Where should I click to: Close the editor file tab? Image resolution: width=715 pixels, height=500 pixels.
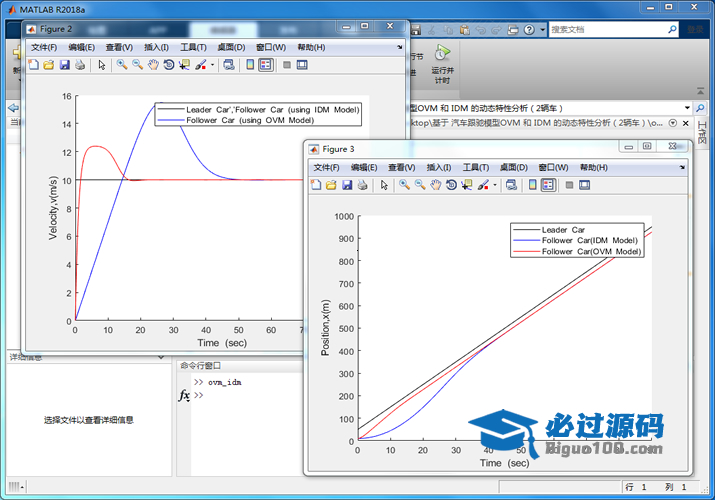coord(685,123)
